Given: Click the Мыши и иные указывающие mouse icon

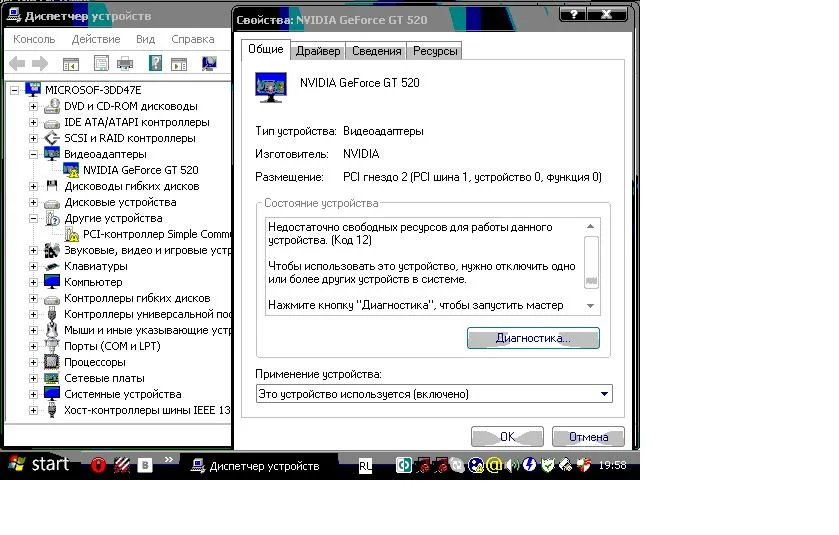Looking at the screenshot, I should pyautogui.click(x=52, y=330).
